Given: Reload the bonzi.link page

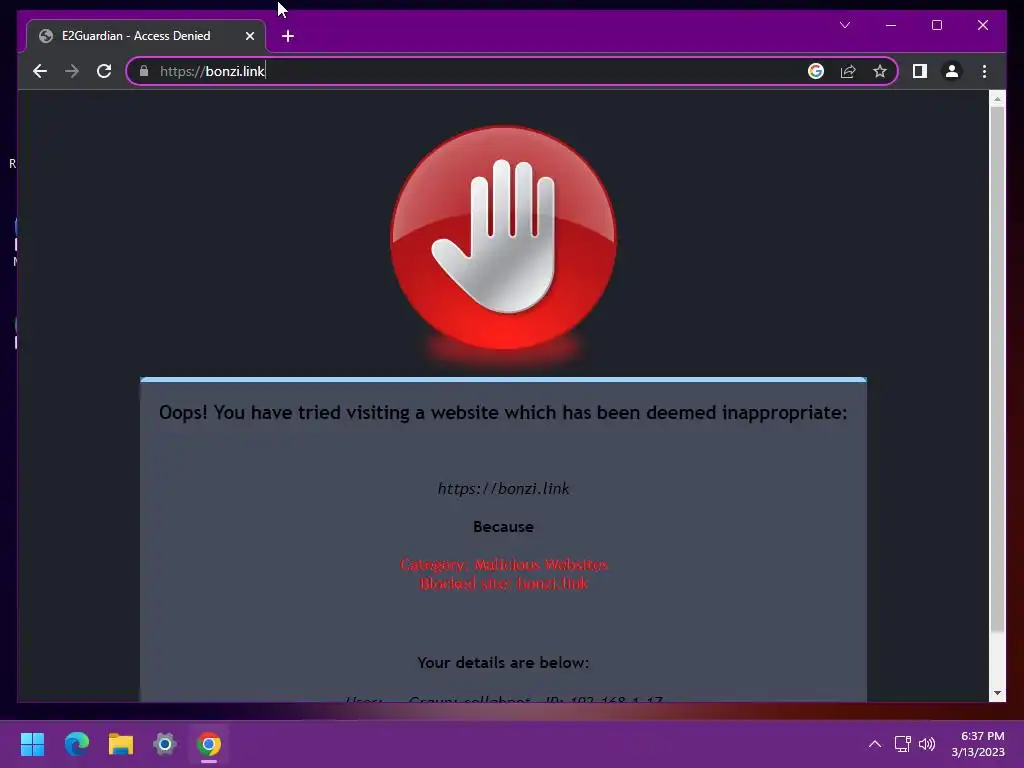Looking at the screenshot, I should point(104,71).
